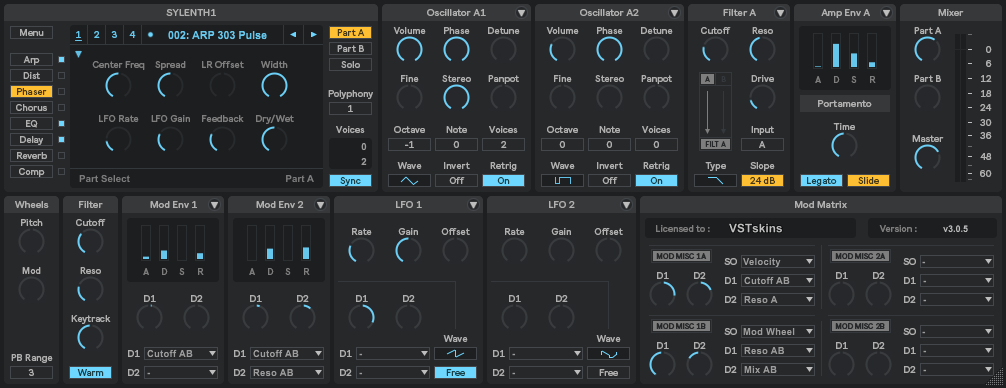This screenshot has width=1006, height=388.
Task: Switch to the Chorus effect tab
Action: point(31,108)
